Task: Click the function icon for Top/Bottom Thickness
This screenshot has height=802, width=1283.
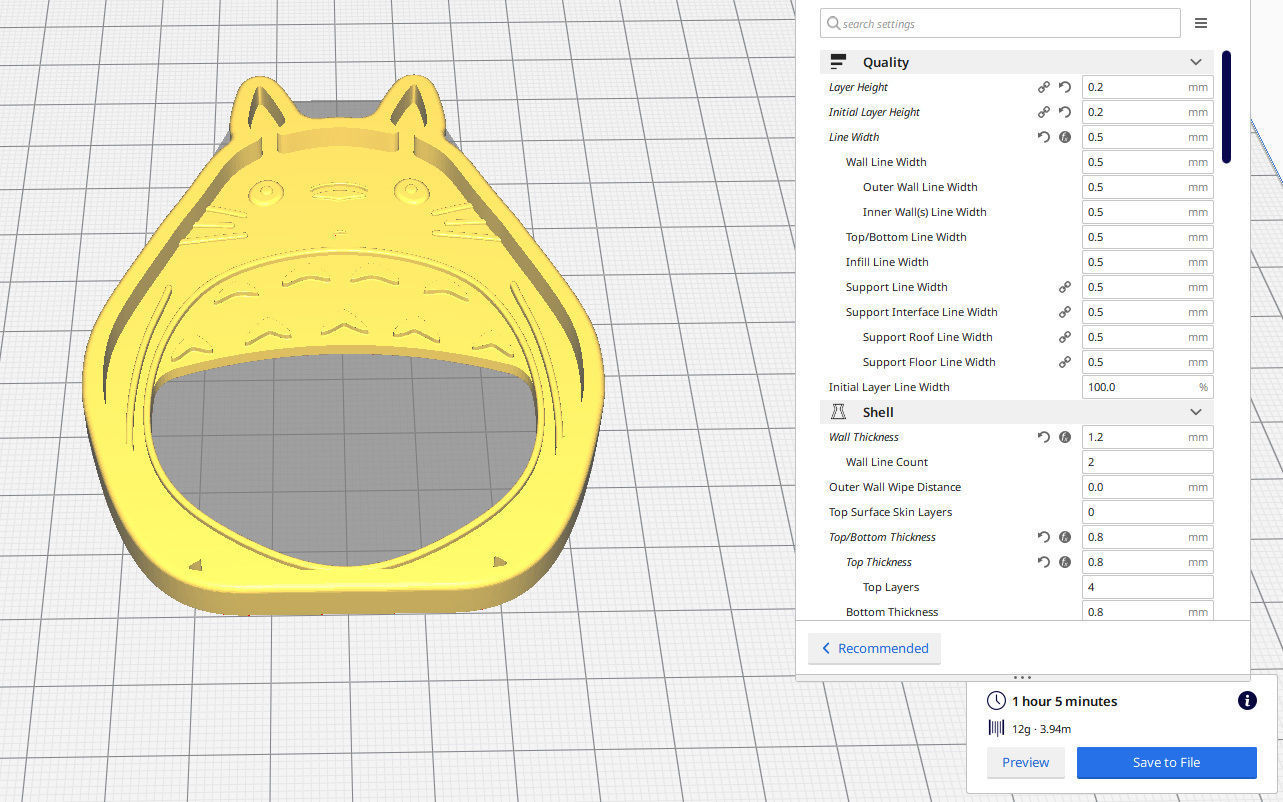Action: click(x=1065, y=537)
